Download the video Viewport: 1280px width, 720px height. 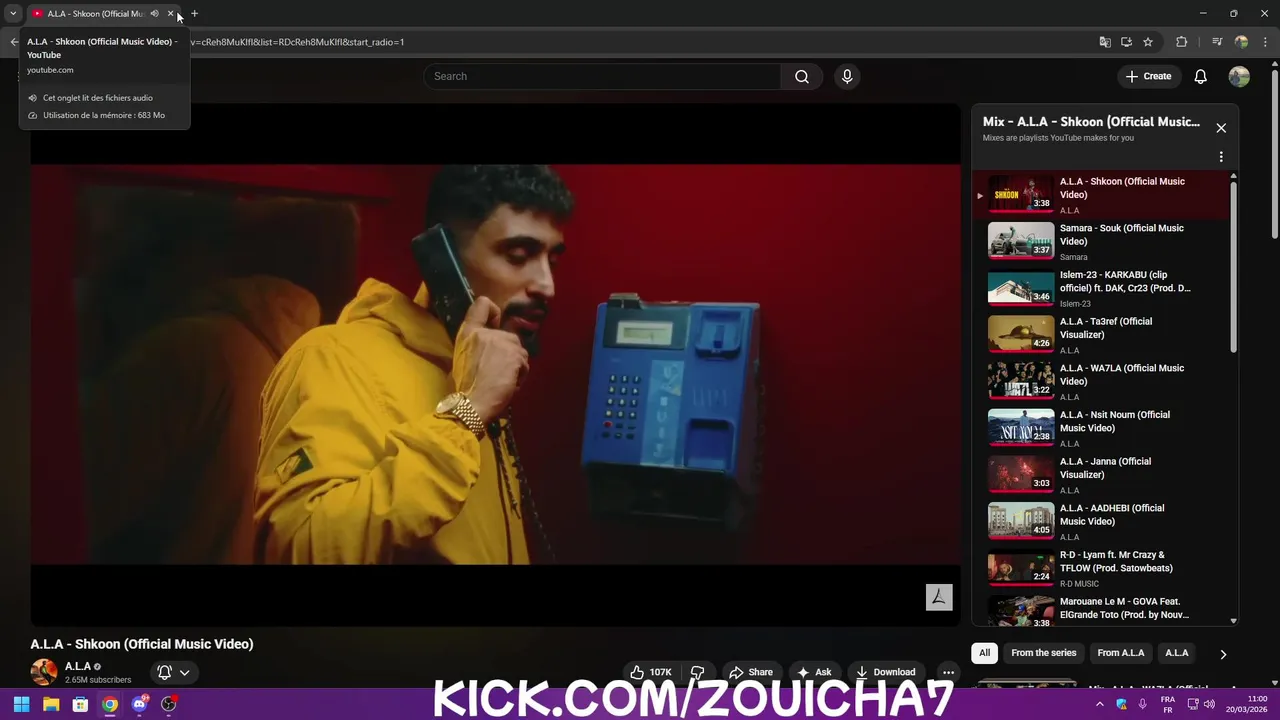pyautogui.click(x=885, y=672)
